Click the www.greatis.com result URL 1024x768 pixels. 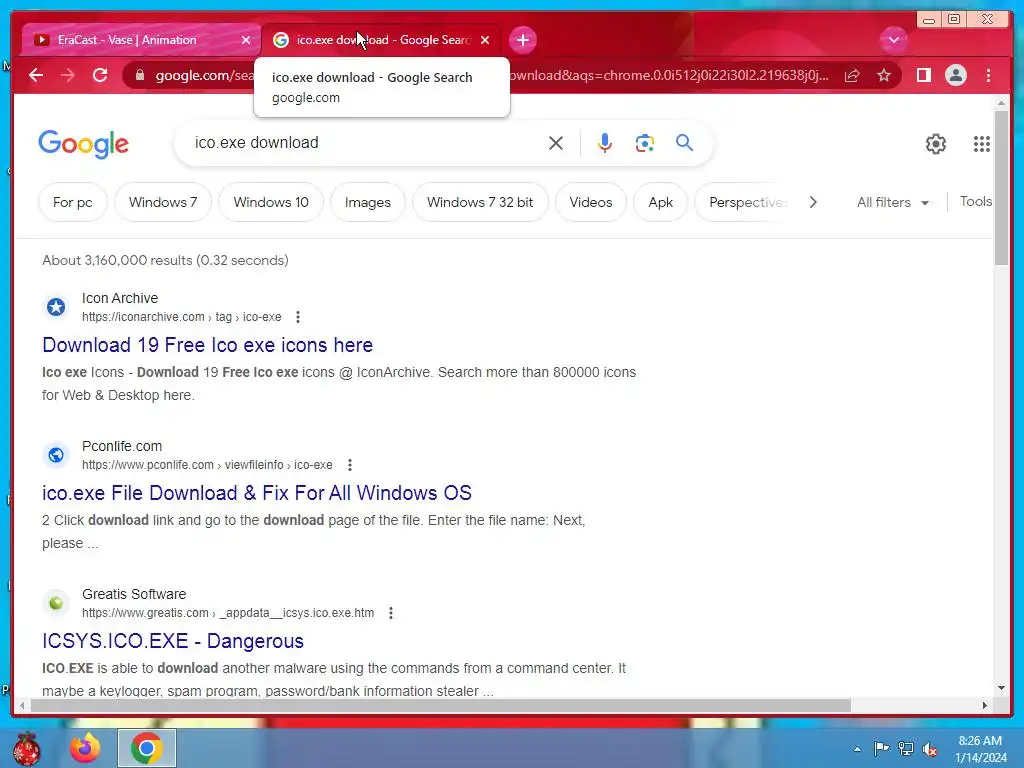(x=228, y=613)
